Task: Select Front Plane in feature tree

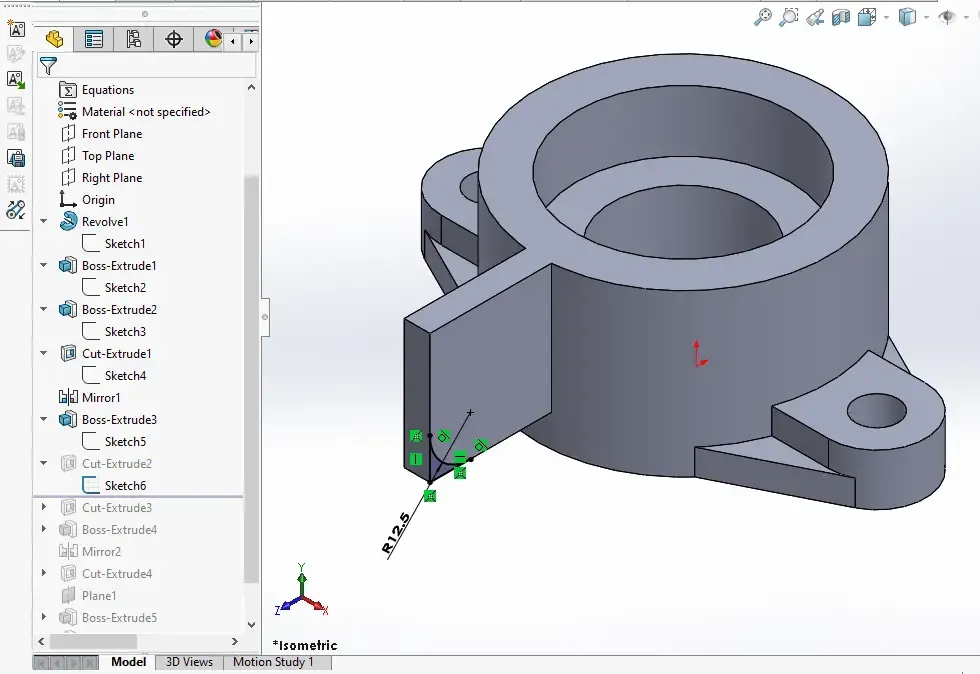Action: 101,134
